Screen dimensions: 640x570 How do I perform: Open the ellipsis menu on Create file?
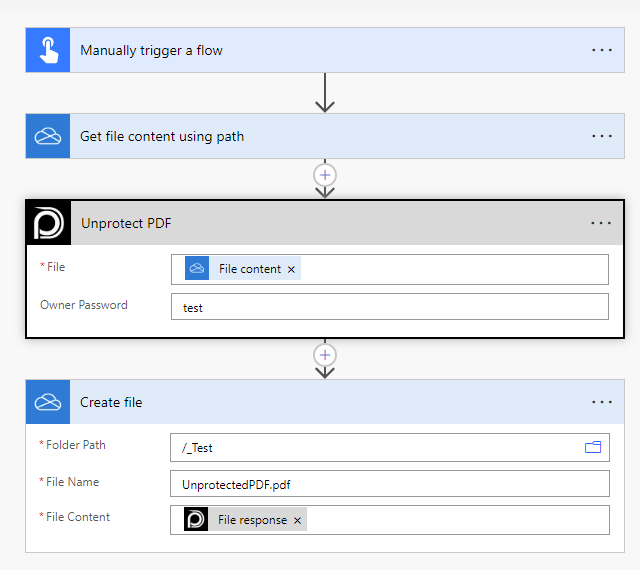tap(601, 402)
